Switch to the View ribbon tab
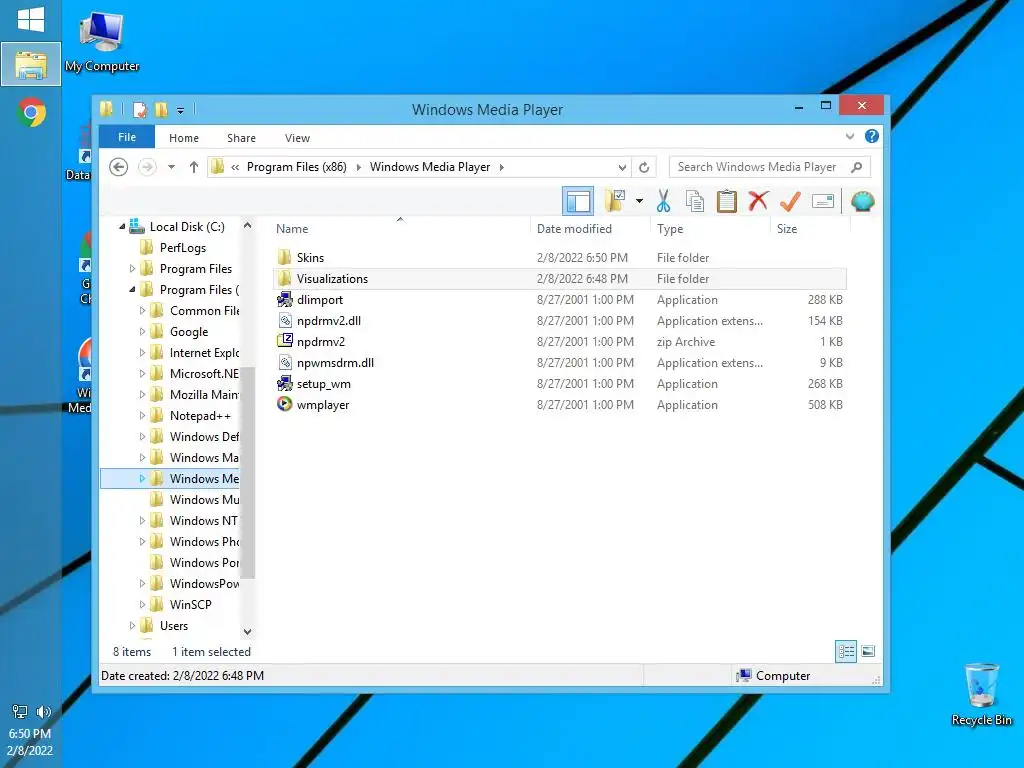This screenshot has width=1024, height=768. click(x=297, y=138)
